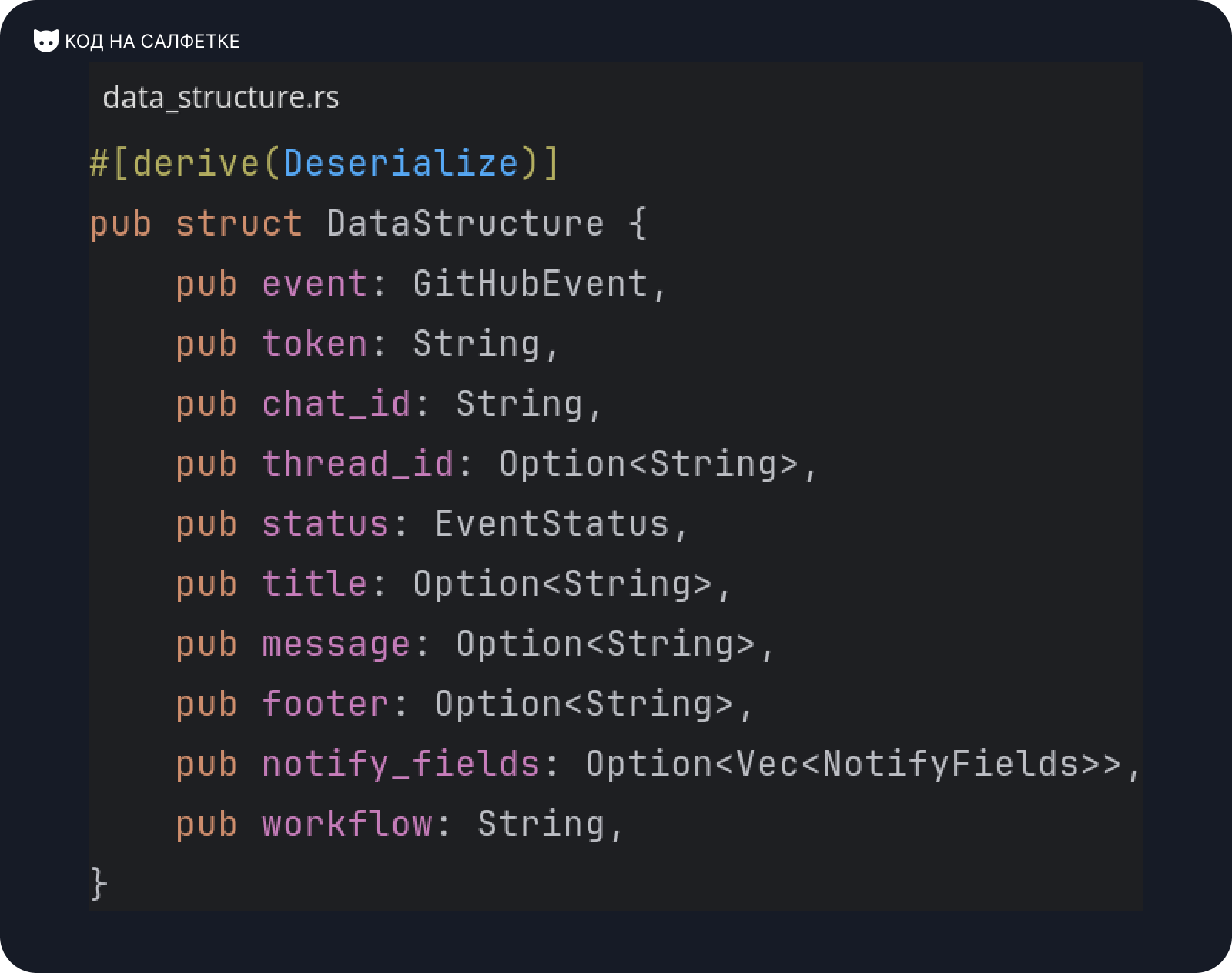The image size is (1232, 973).
Task: Click the status field name
Action: click(x=325, y=523)
